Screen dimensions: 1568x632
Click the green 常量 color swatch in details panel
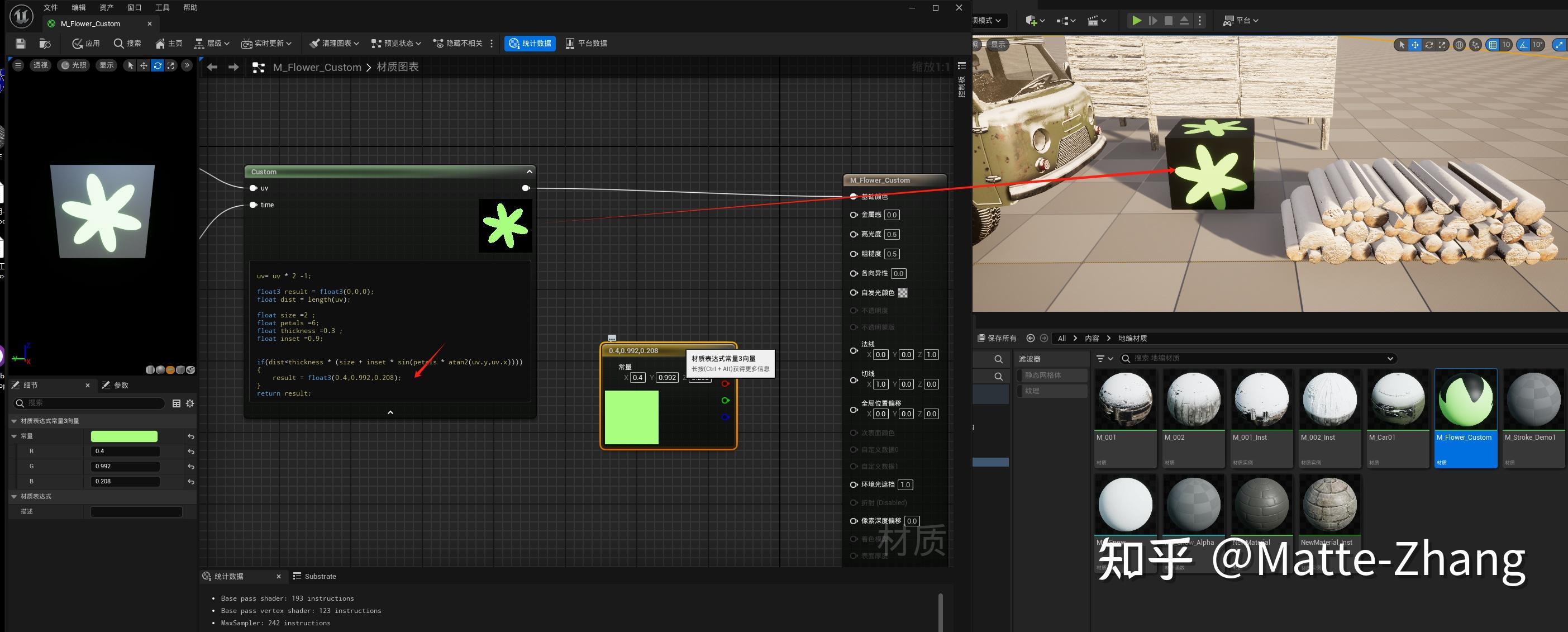click(x=124, y=436)
